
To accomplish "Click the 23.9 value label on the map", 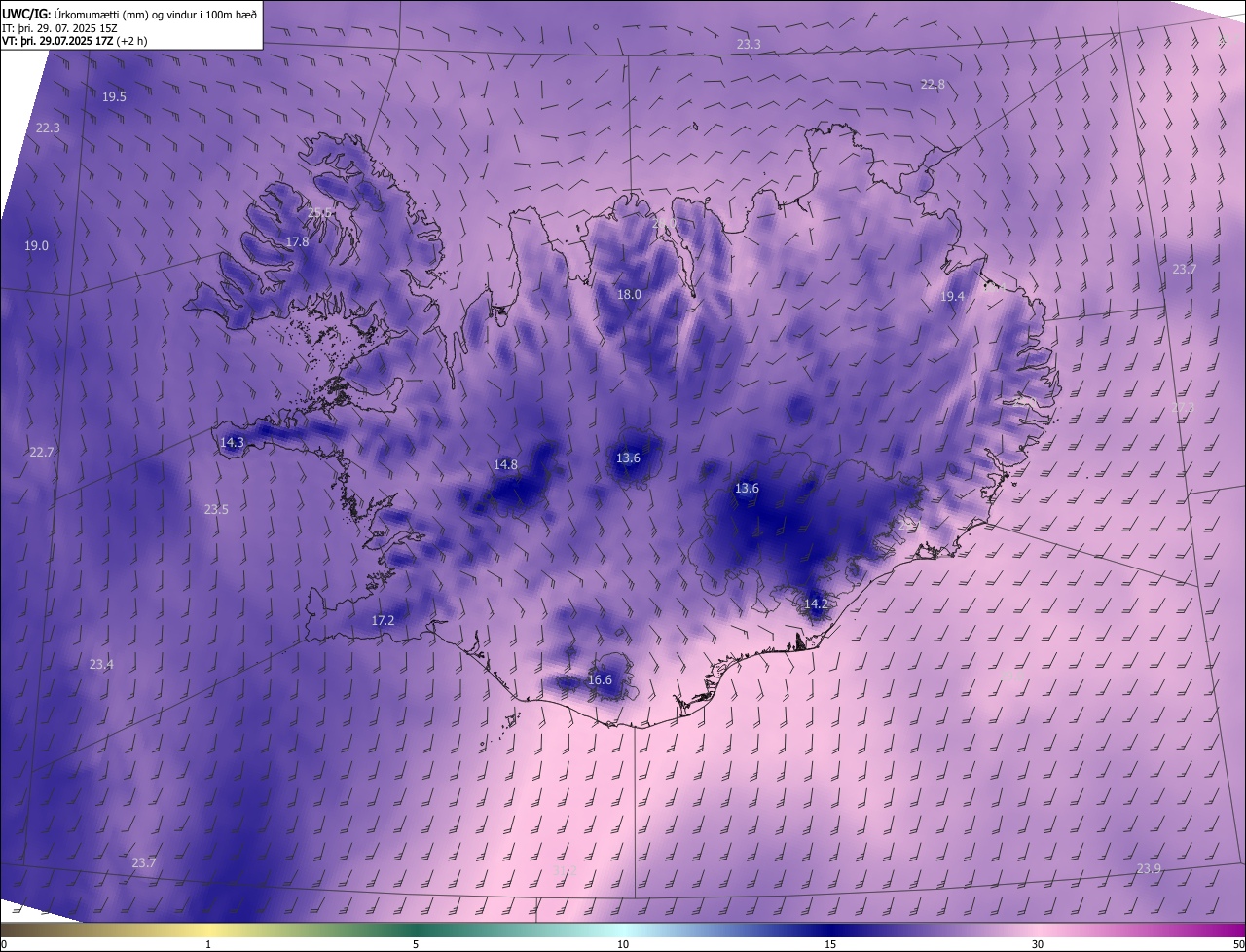I will tap(1149, 868).
